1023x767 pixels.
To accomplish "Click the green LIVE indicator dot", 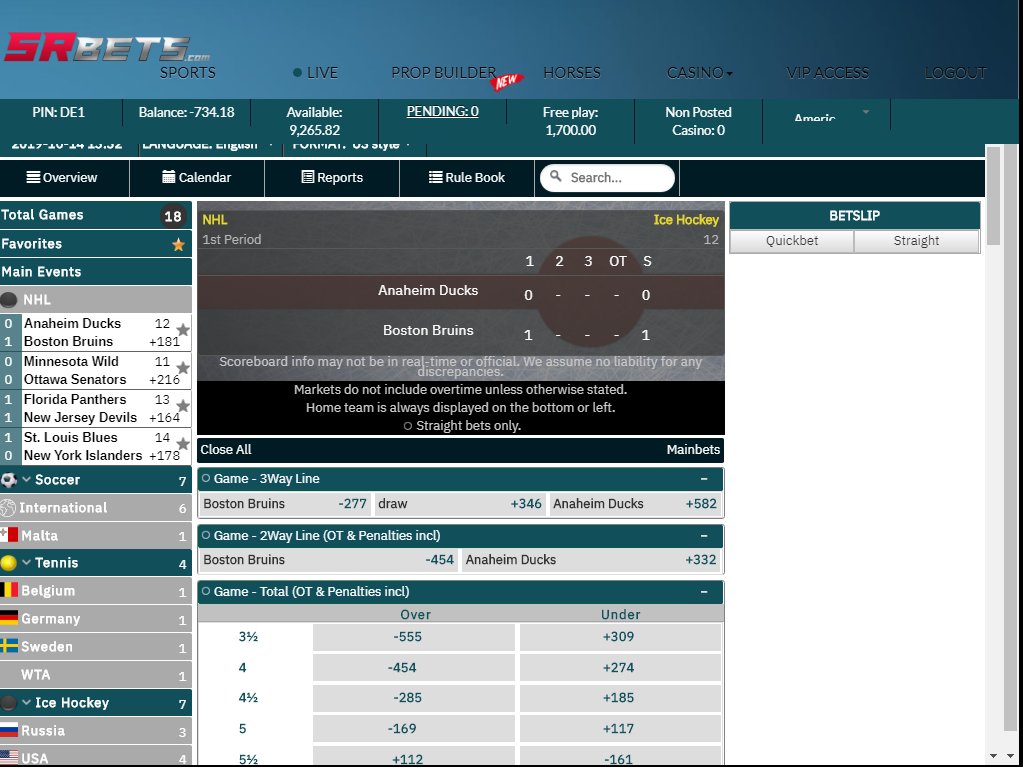I will tap(298, 72).
